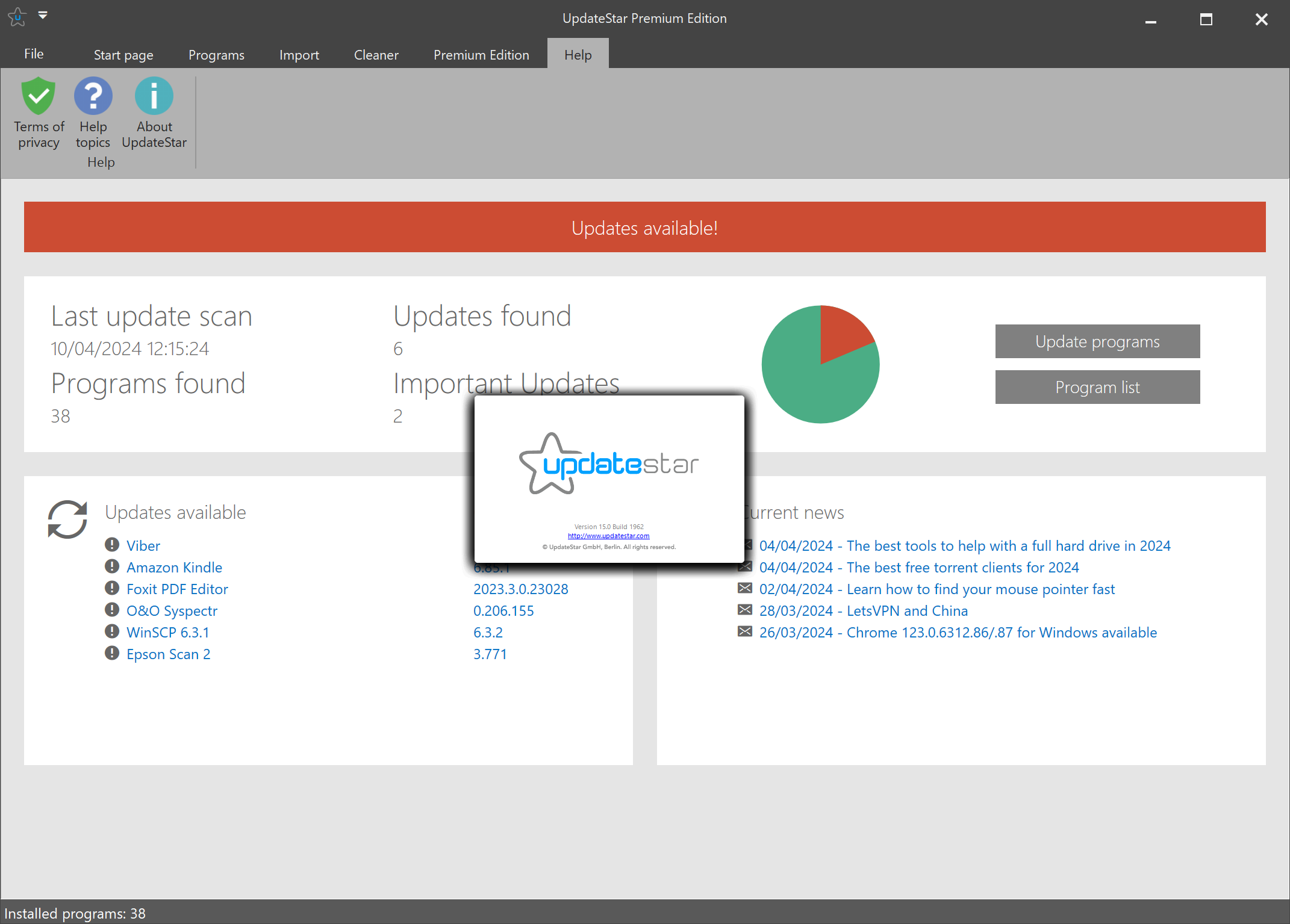Click the red Updates available banner
Viewport: 1290px width, 924px height.
point(644,228)
